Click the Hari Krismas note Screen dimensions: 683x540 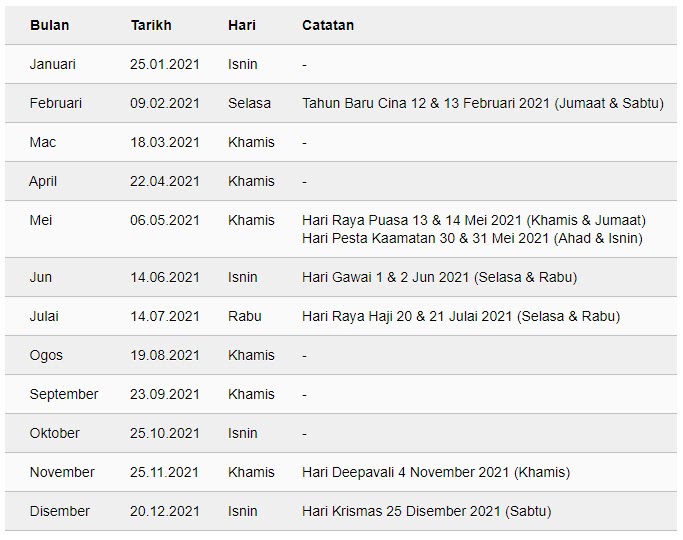[x=426, y=511]
